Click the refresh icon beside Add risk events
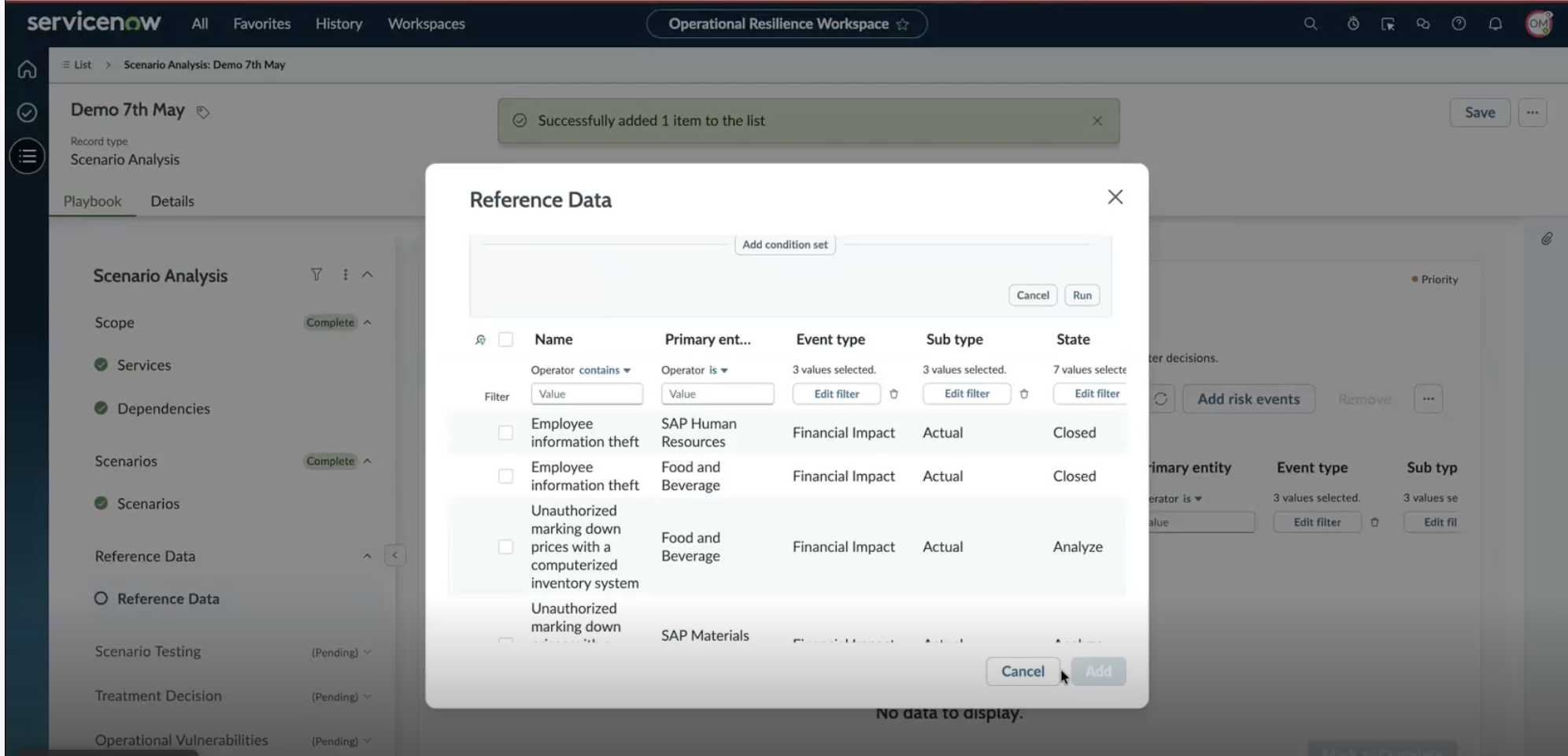 pyautogui.click(x=1161, y=399)
